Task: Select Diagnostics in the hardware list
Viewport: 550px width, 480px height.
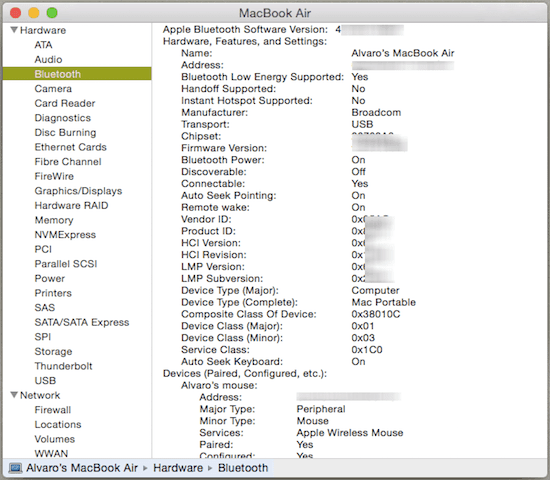Action: coord(63,118)
